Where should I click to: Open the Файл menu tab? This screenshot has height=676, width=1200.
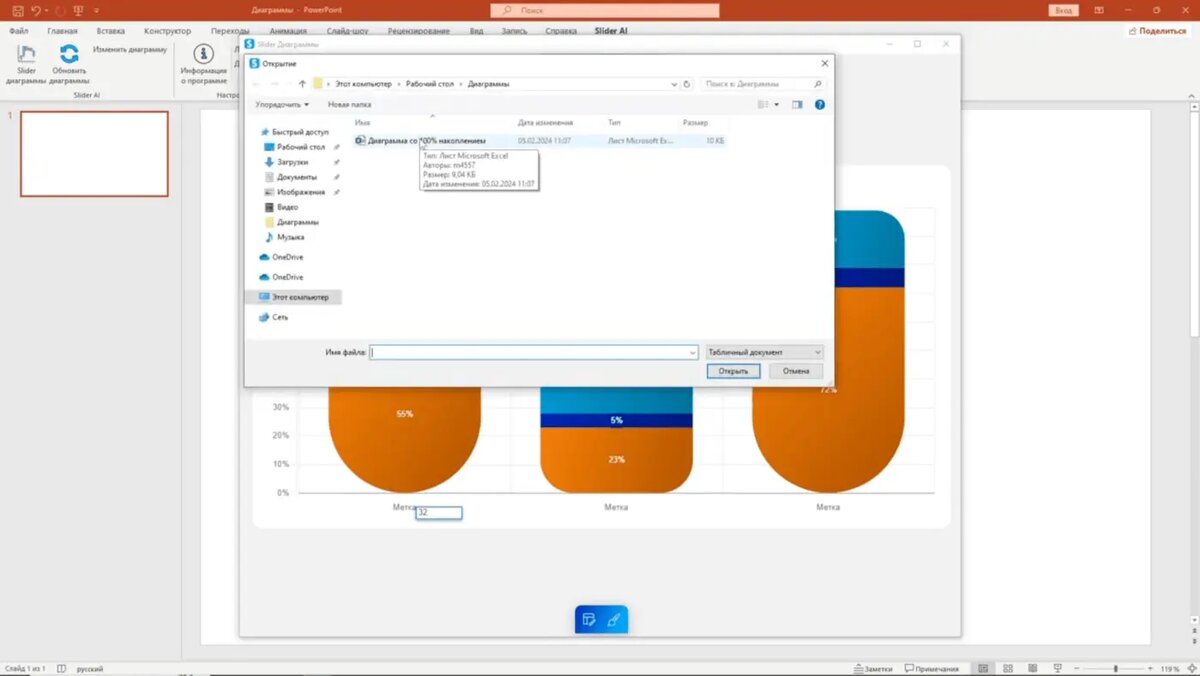click(x=19, y=31)
